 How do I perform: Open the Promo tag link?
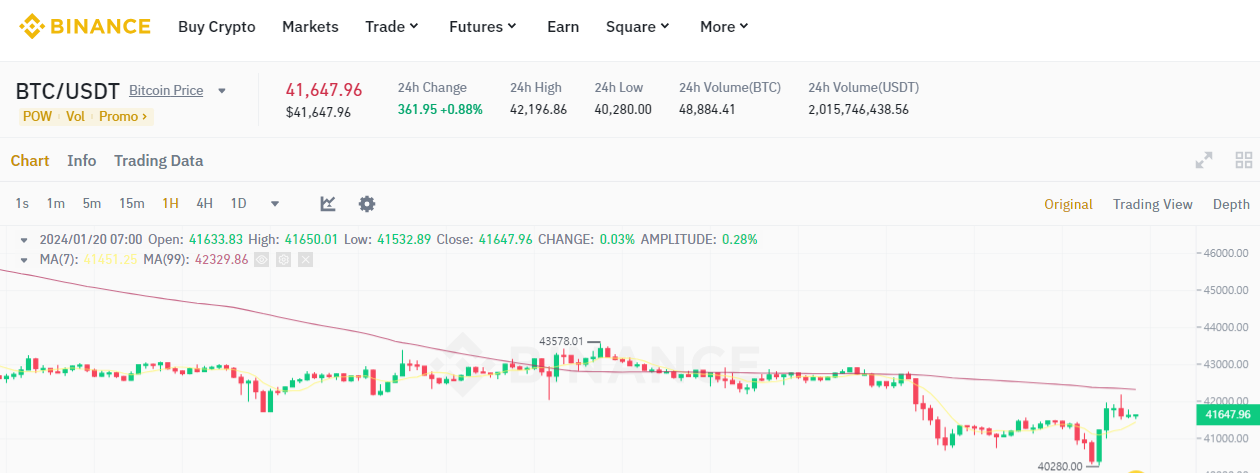pyautogui.click(x=123, y=116)
